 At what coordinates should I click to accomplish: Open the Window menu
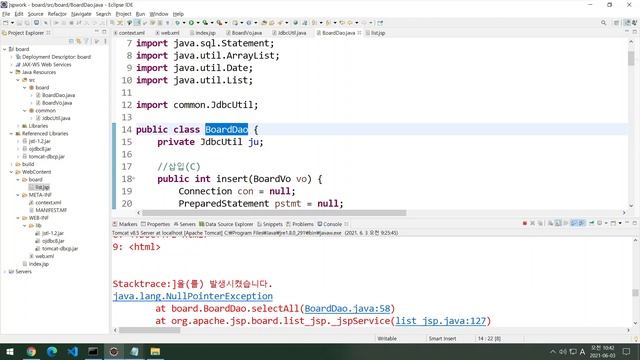click(x=159, y=14)
